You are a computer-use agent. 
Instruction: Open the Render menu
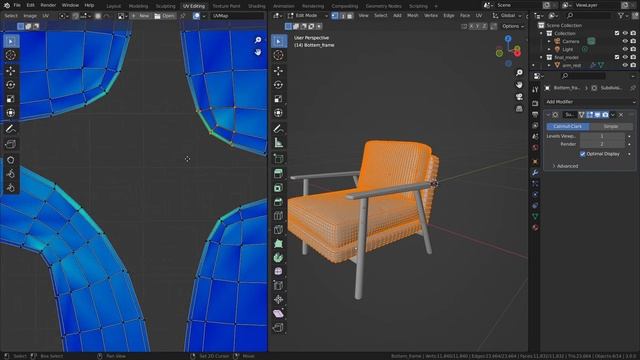pos(48,5)
